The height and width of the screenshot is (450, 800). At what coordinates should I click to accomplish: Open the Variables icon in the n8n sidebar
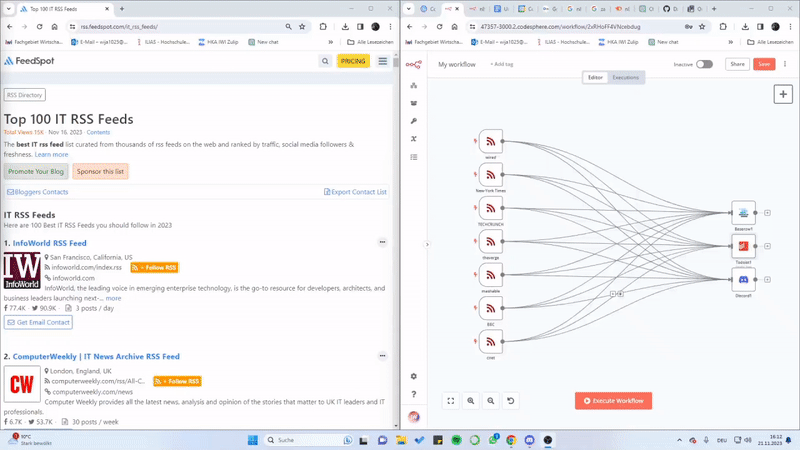click(414, 139)
